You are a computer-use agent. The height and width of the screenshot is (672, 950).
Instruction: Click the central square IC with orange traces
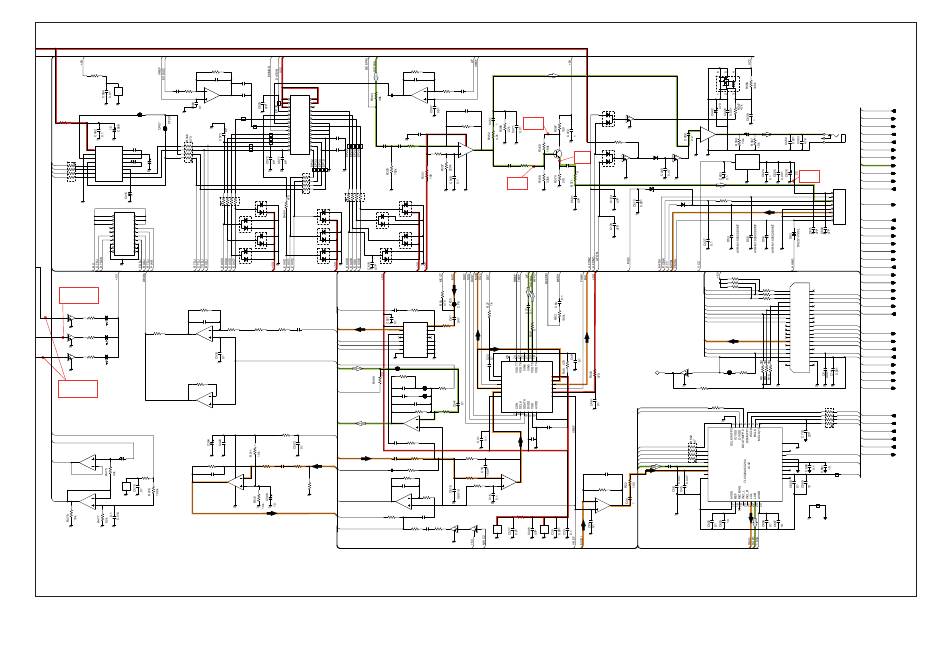click(x=526, y=387)
